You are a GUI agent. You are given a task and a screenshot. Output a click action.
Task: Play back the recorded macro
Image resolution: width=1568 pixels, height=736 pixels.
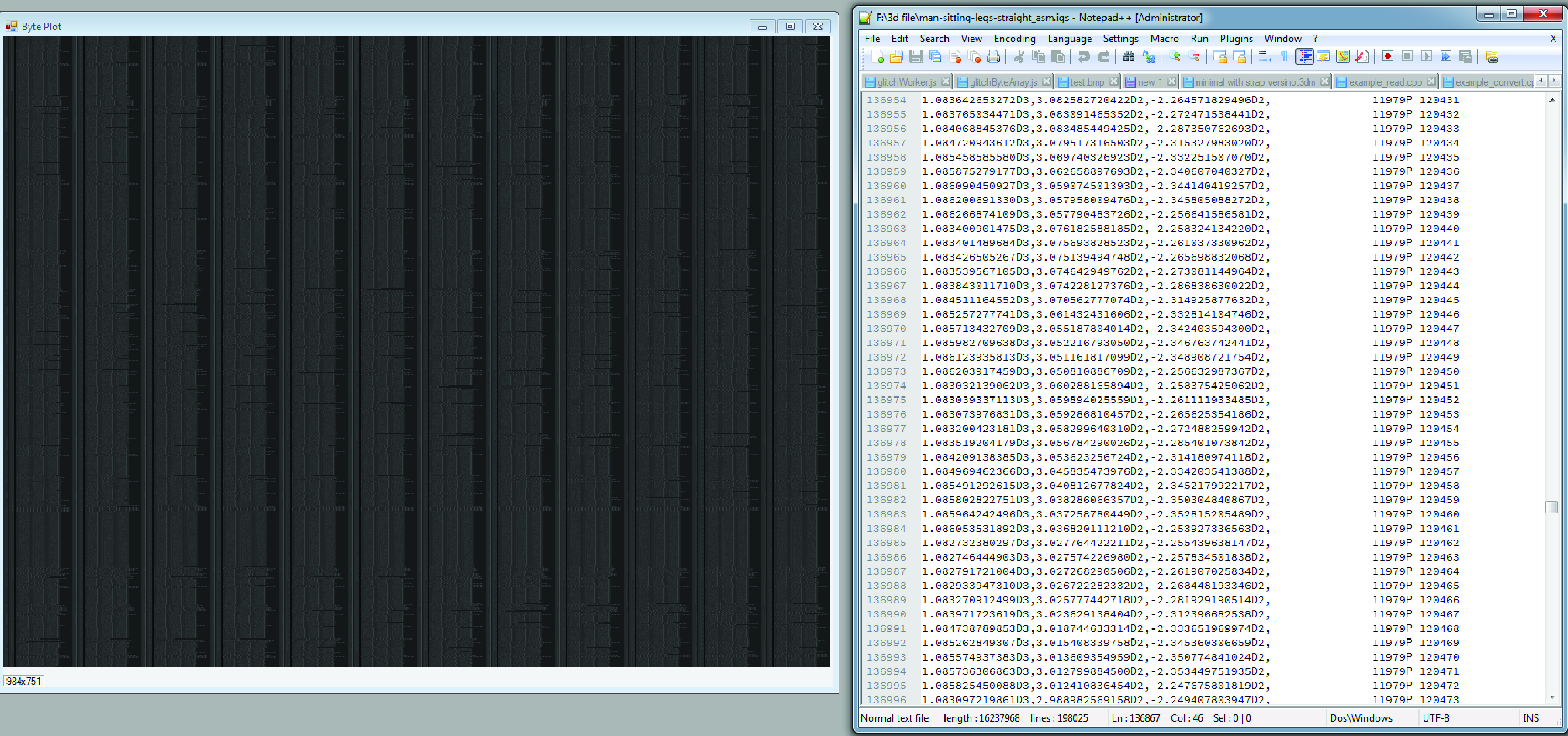point(1426,56)
